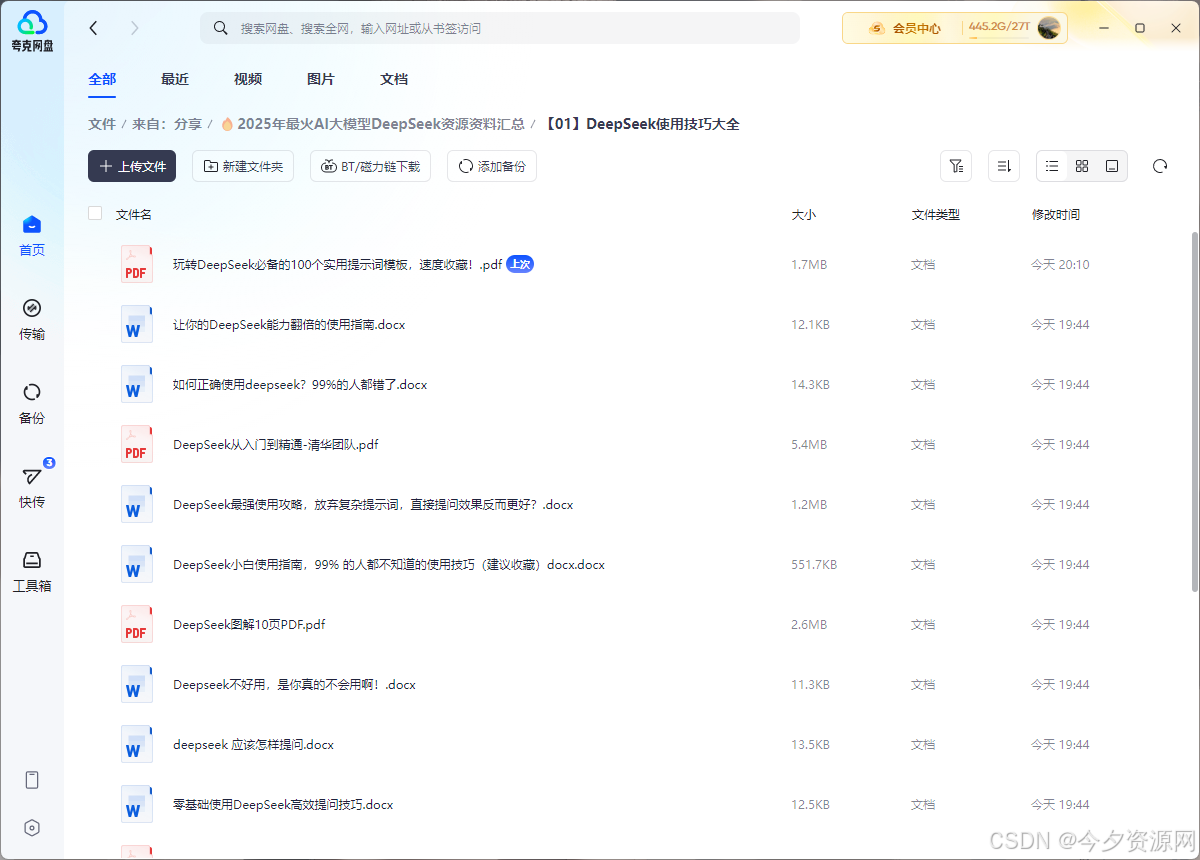Screen dimensions: 1200x860
Task: Tick the select-all checkbox beside 文件名
Action: [95, 213]
